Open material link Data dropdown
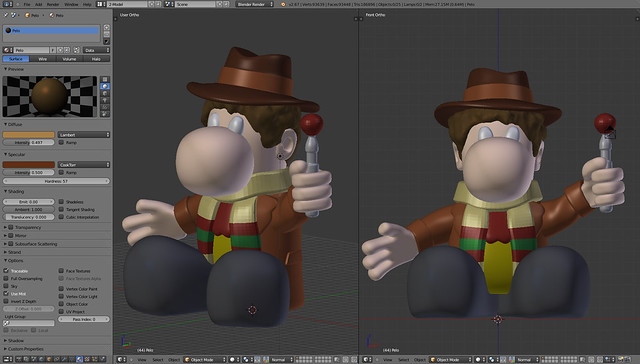The height and width of the screenshot is (364, 640). 96,50
